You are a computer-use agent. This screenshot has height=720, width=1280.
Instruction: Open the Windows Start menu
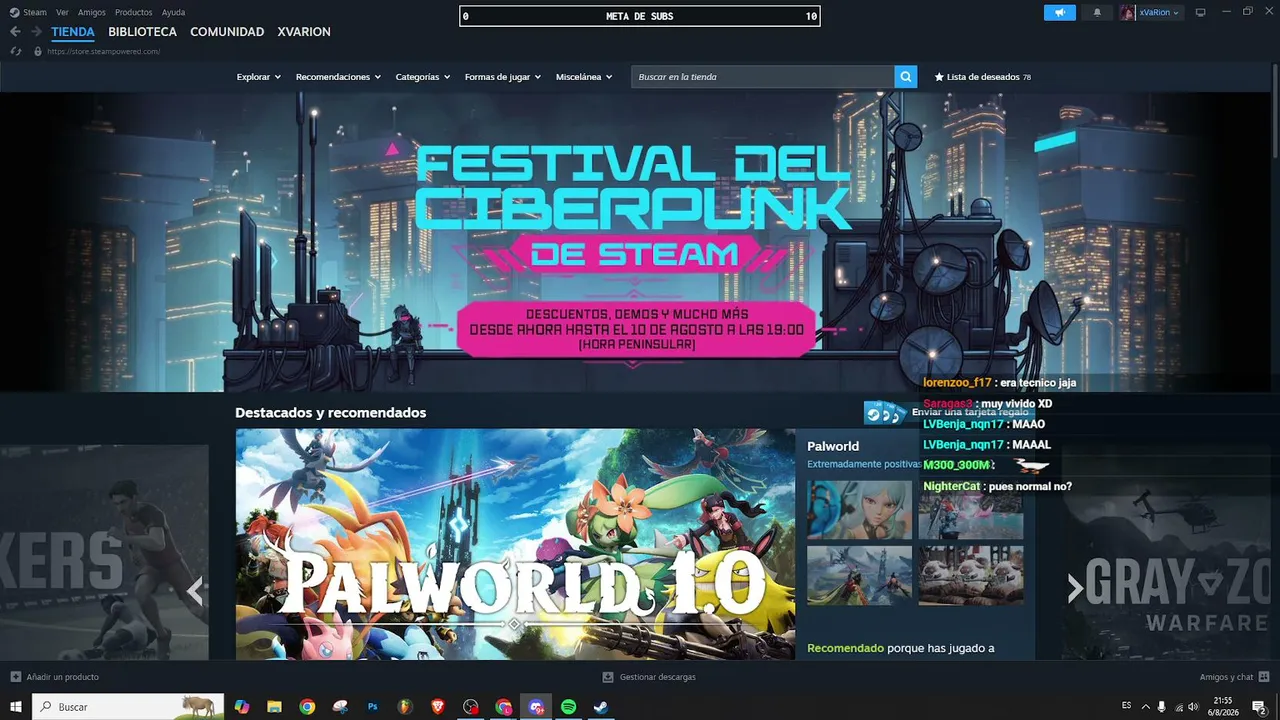pos(16,707)
